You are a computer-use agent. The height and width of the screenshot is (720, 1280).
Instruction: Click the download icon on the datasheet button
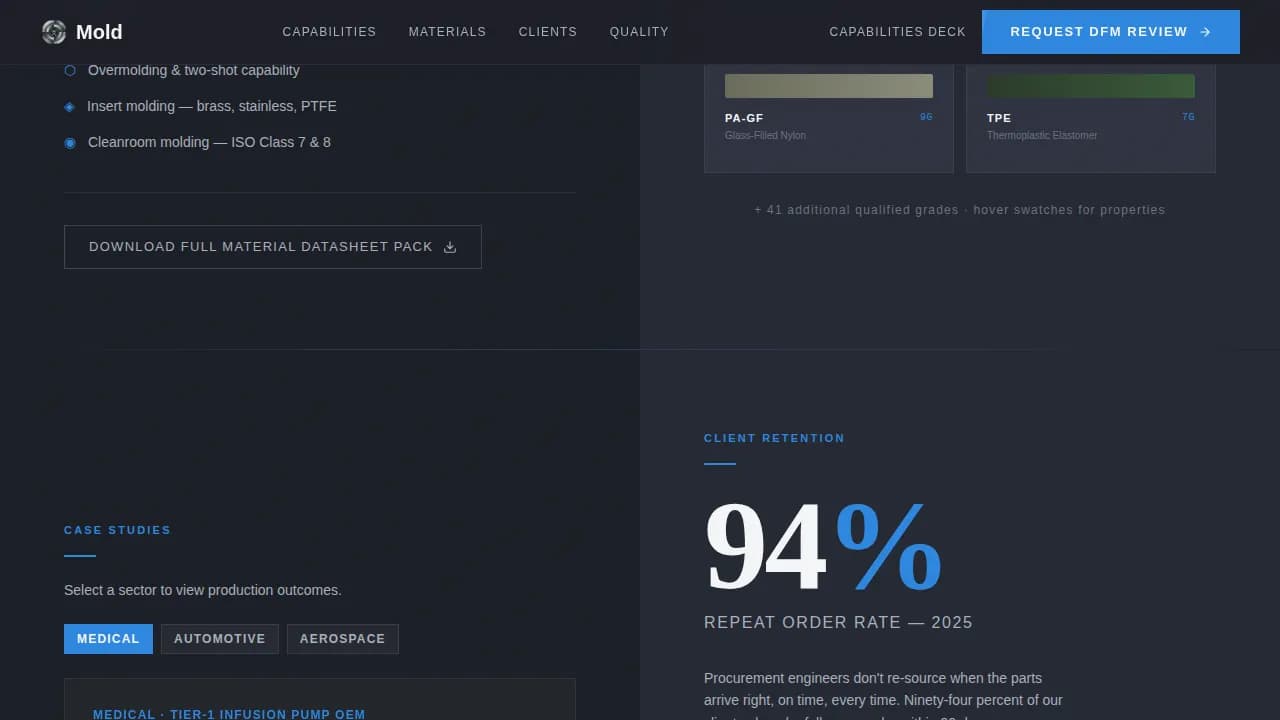(x=450, y=246)
